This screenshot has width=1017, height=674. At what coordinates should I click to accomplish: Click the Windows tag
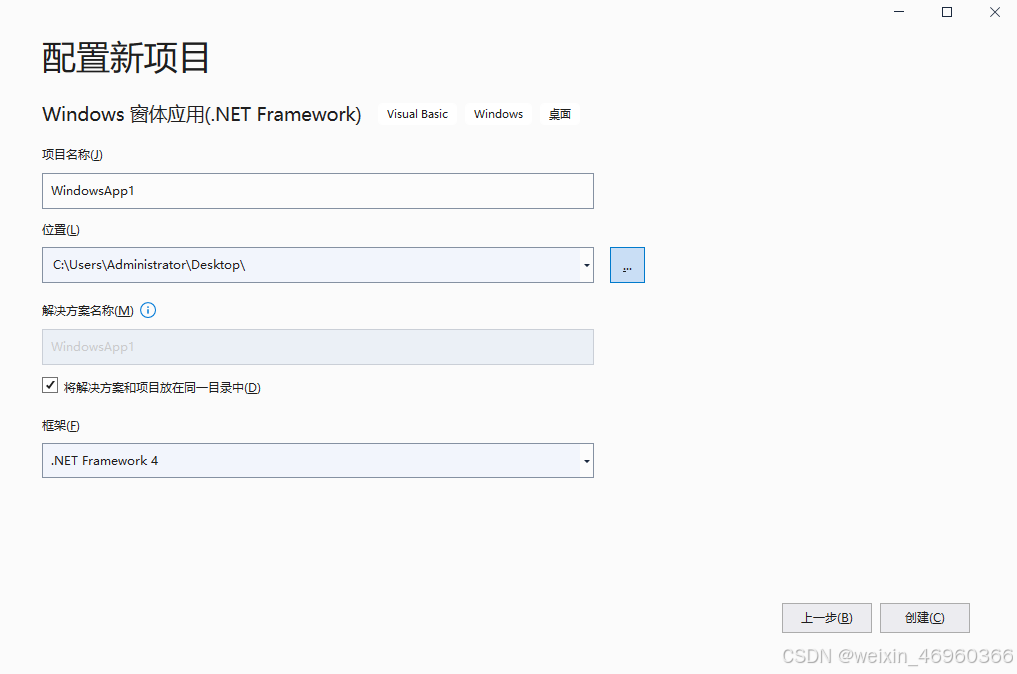click(x=498, y=114)
